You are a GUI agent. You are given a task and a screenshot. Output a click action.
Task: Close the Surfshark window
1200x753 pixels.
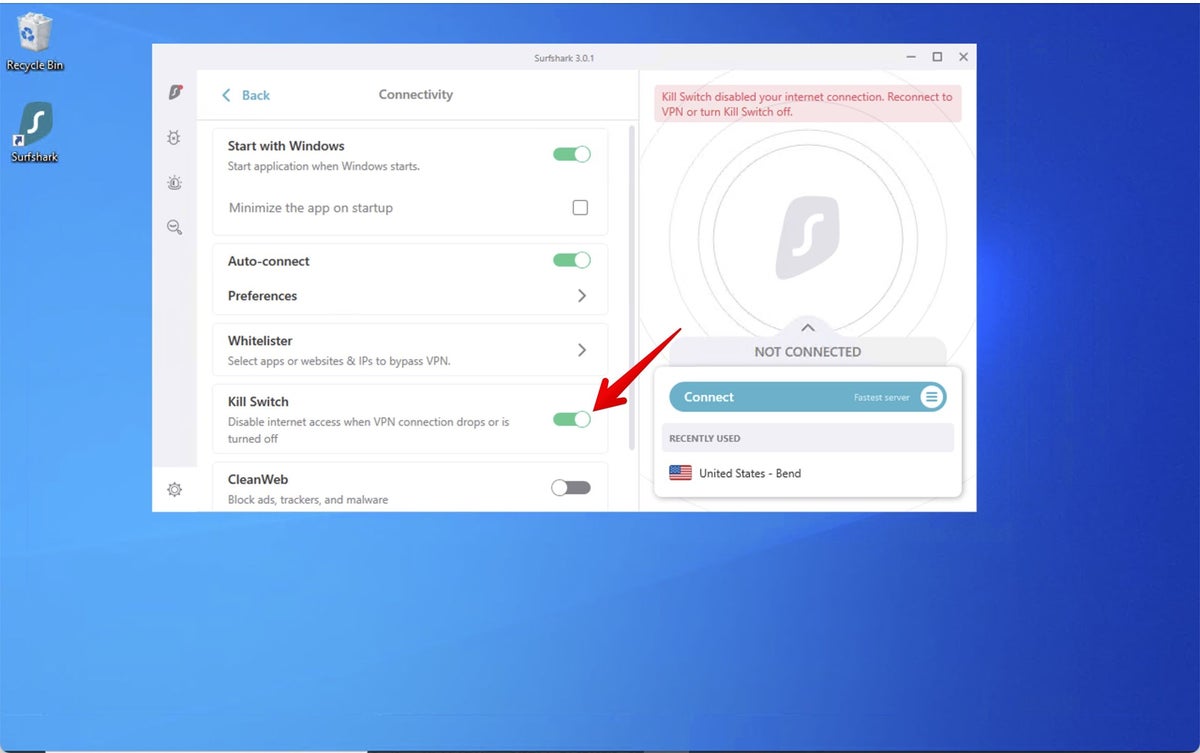pyautogui.click(x=963, y=57)
